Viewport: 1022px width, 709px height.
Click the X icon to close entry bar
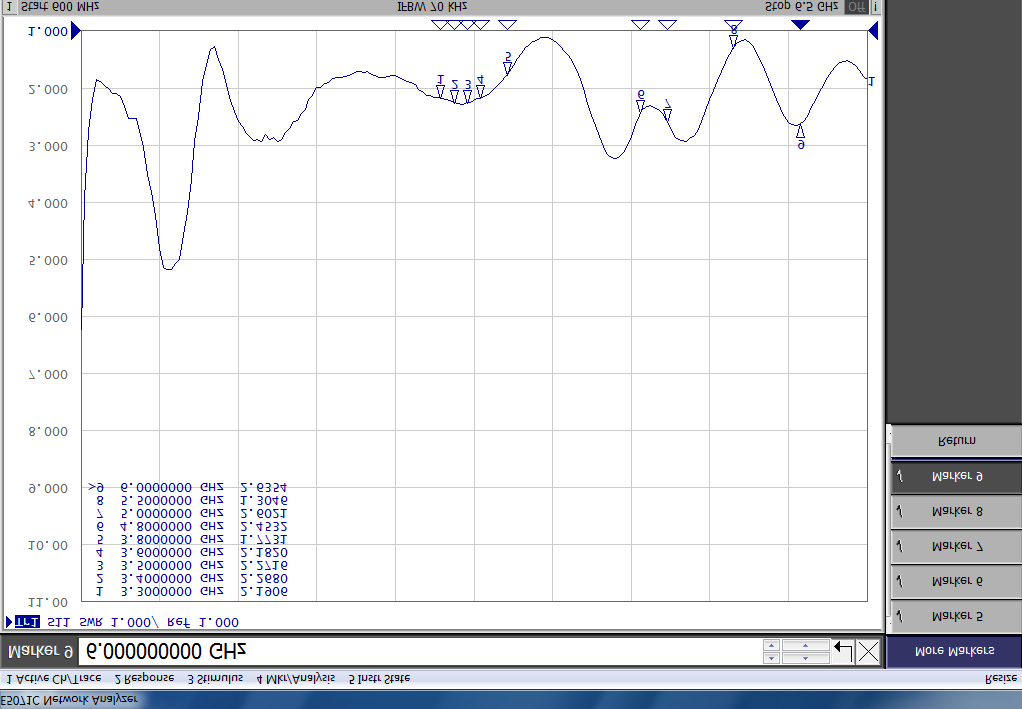[x=868, y=653]
